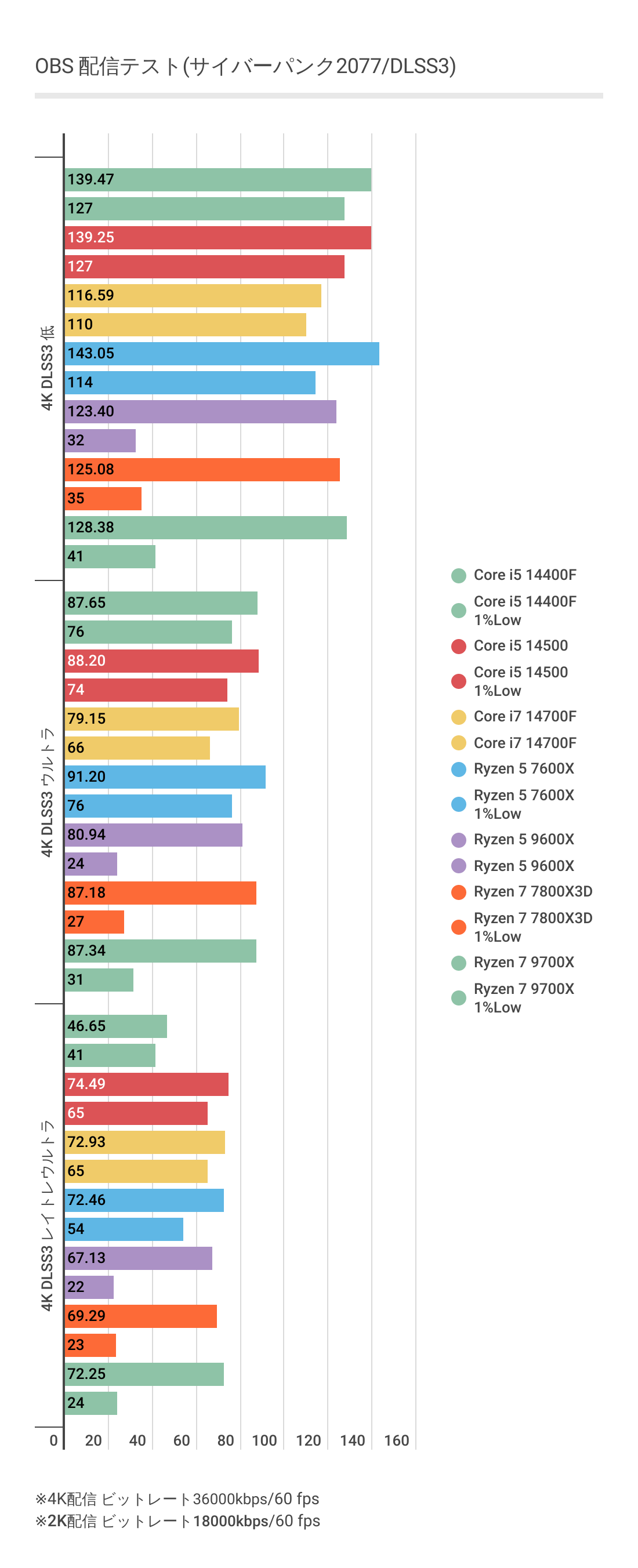Click the purple bar labeled 32

pyautogui.click(x=100, y=441)
